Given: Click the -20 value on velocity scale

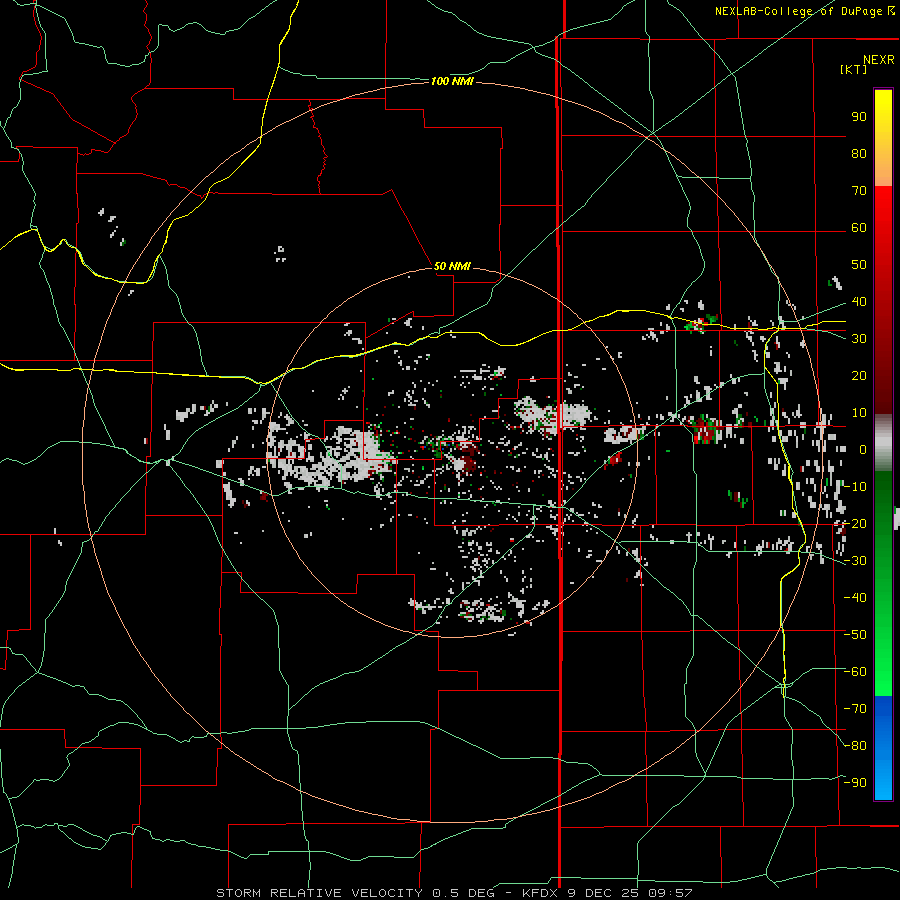Looking at the screenshot, I should [x=855, y=524].
